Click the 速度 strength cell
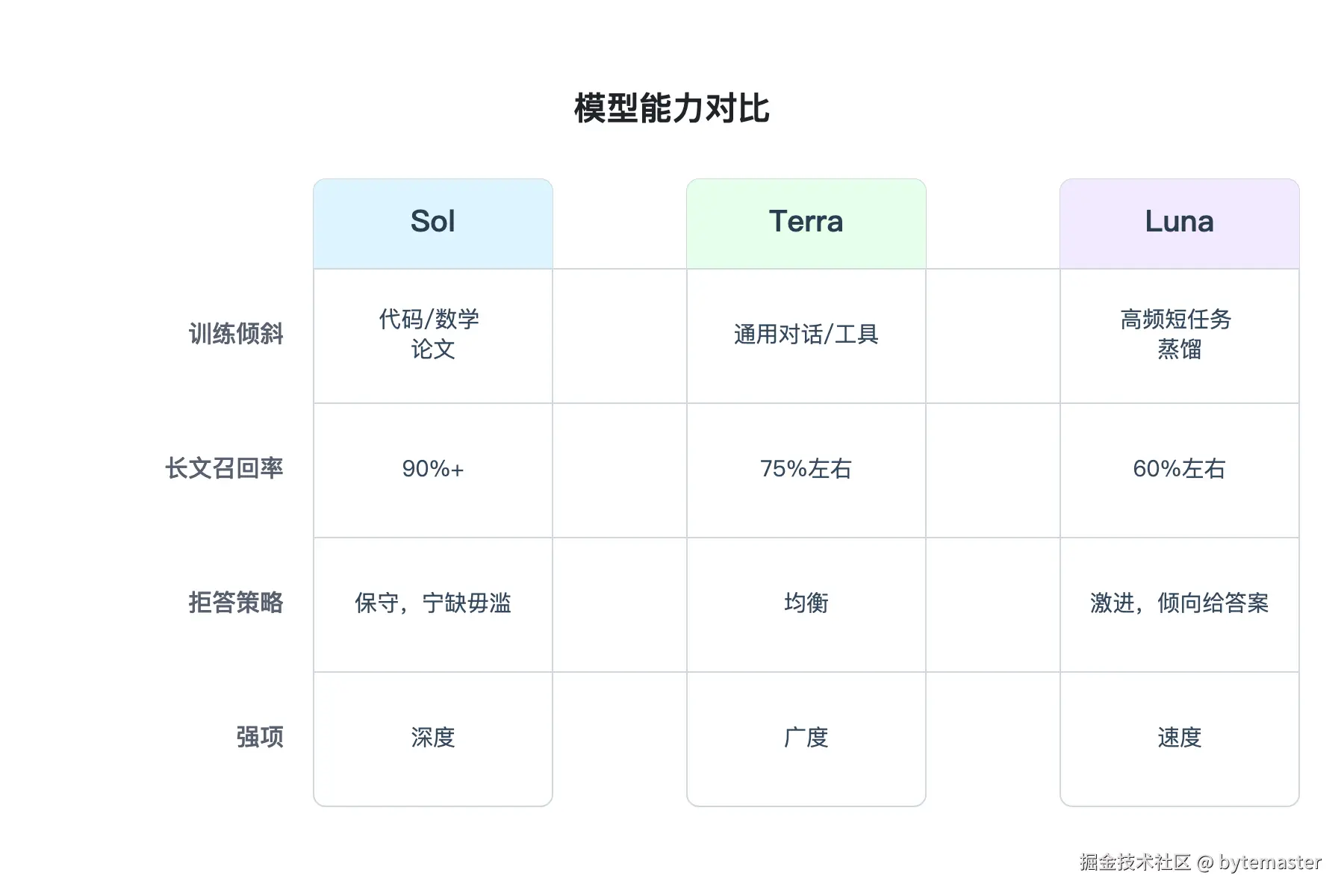Viewport: 1344px width, 896px height. coord(1180,739)
